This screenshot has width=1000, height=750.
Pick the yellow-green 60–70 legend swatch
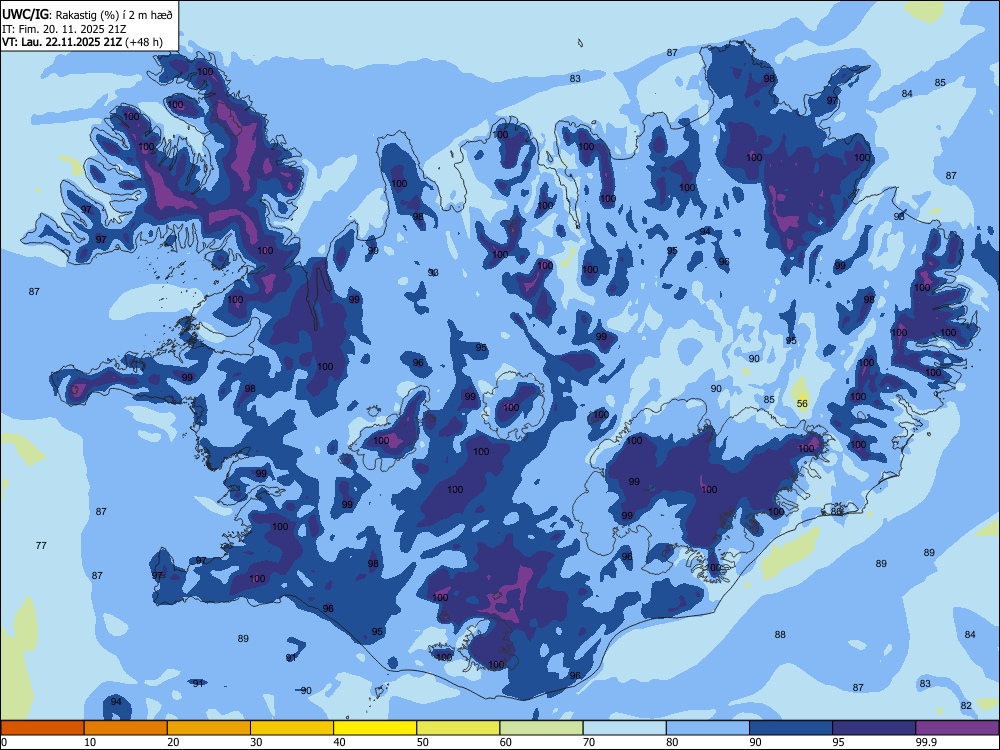click(x=541, y=728)
